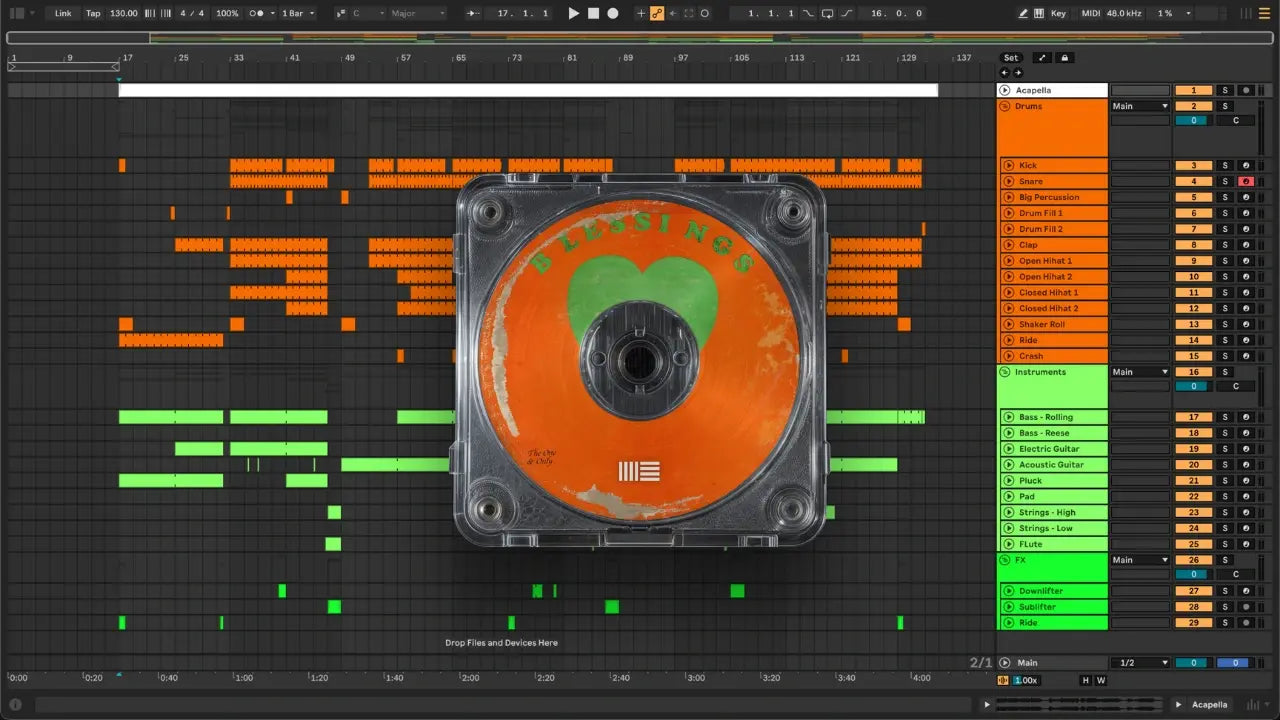Screen dimensions: 1280x720
Task: Click the Tap tempo button
Action: click(x=93, y=13)
